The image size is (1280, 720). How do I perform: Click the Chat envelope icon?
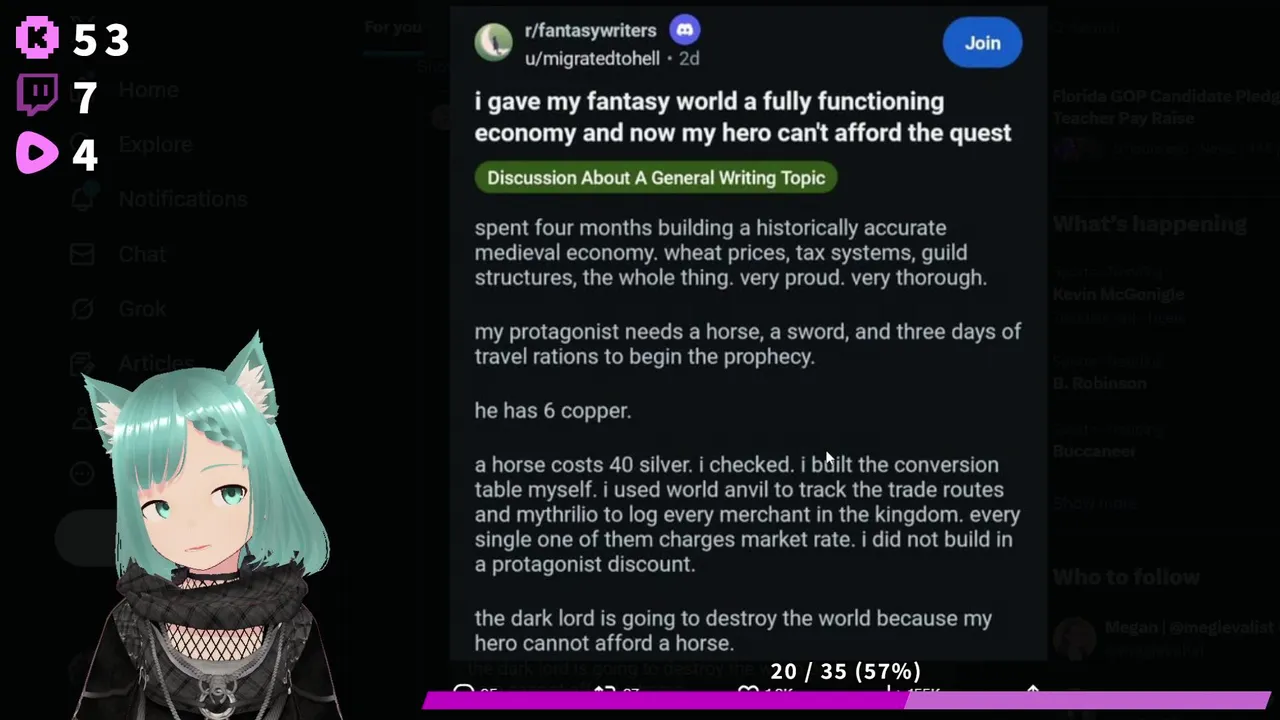pyautogui.click(x=82, y=254)
